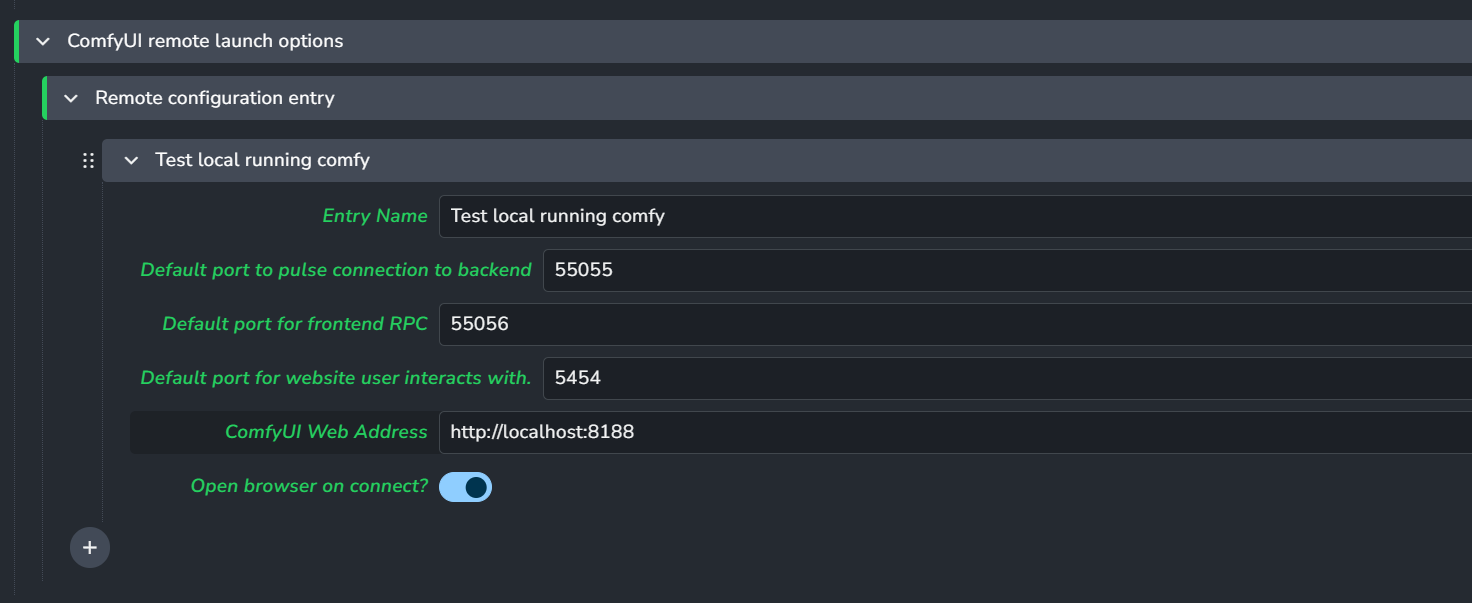Edit the Entry Name field
This screenshot has width=1472, height=603.
tap(955, 216)
